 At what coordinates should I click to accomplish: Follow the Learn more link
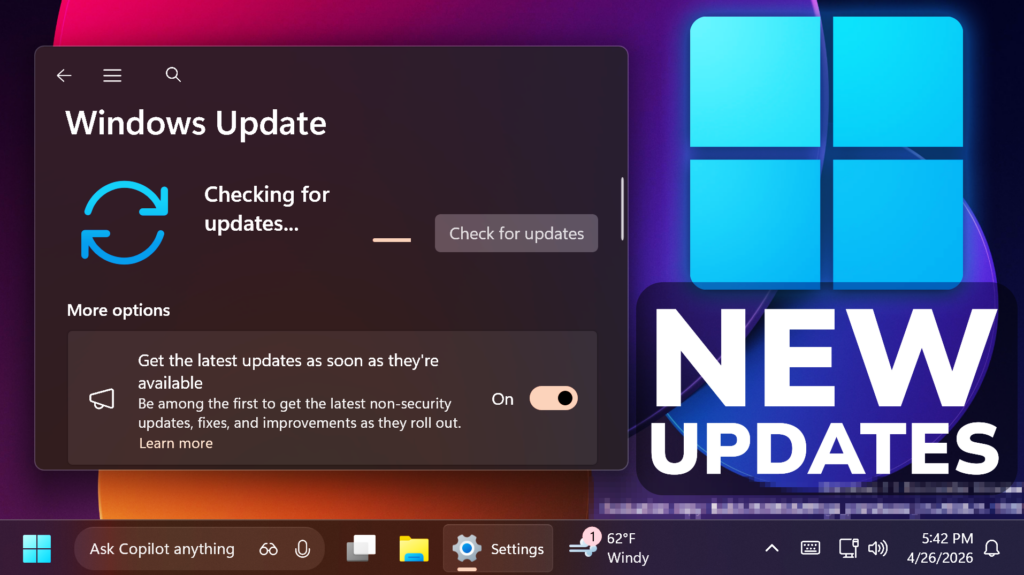point(176,443)
